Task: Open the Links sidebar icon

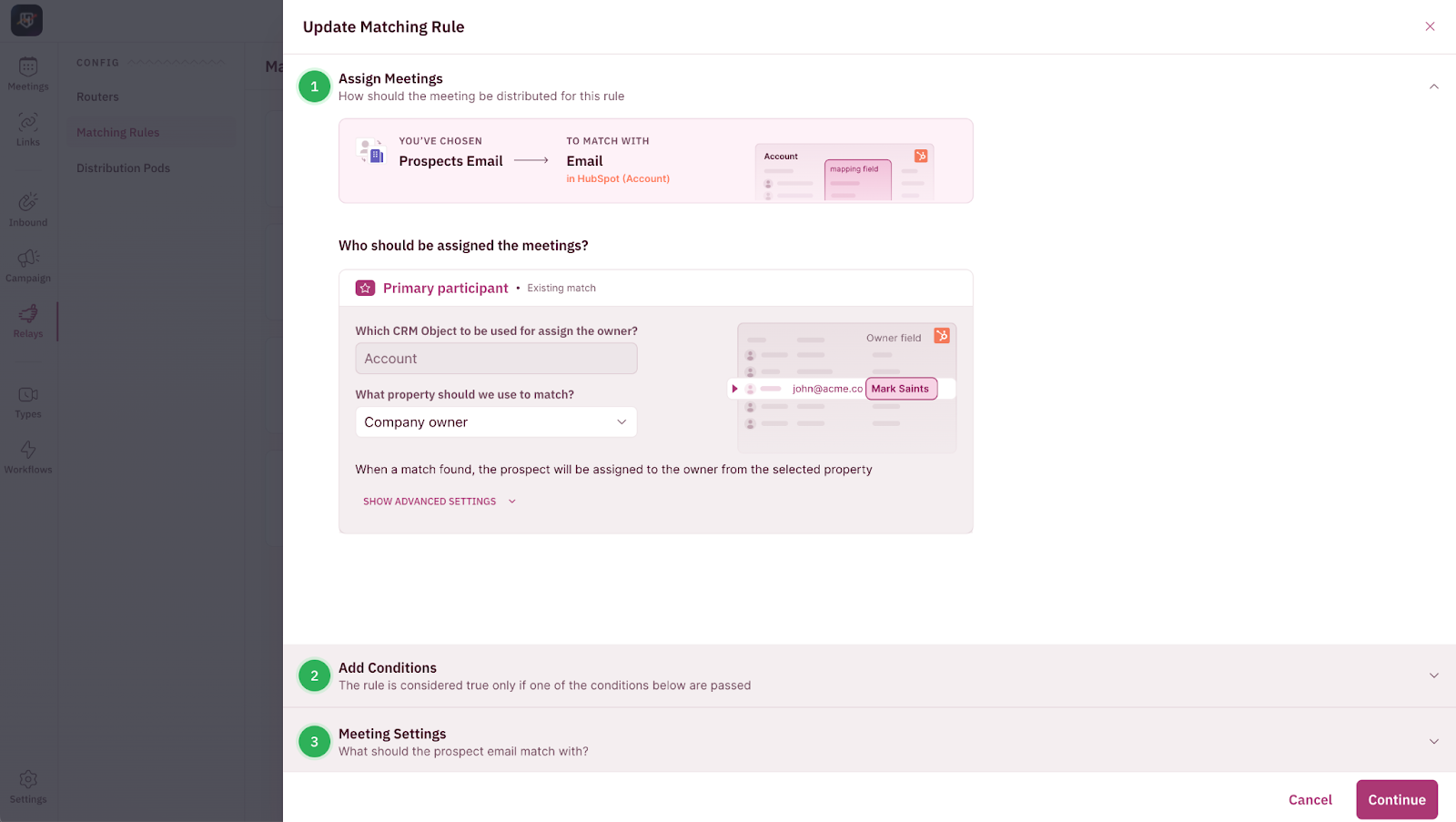Action: coord(28,128)
